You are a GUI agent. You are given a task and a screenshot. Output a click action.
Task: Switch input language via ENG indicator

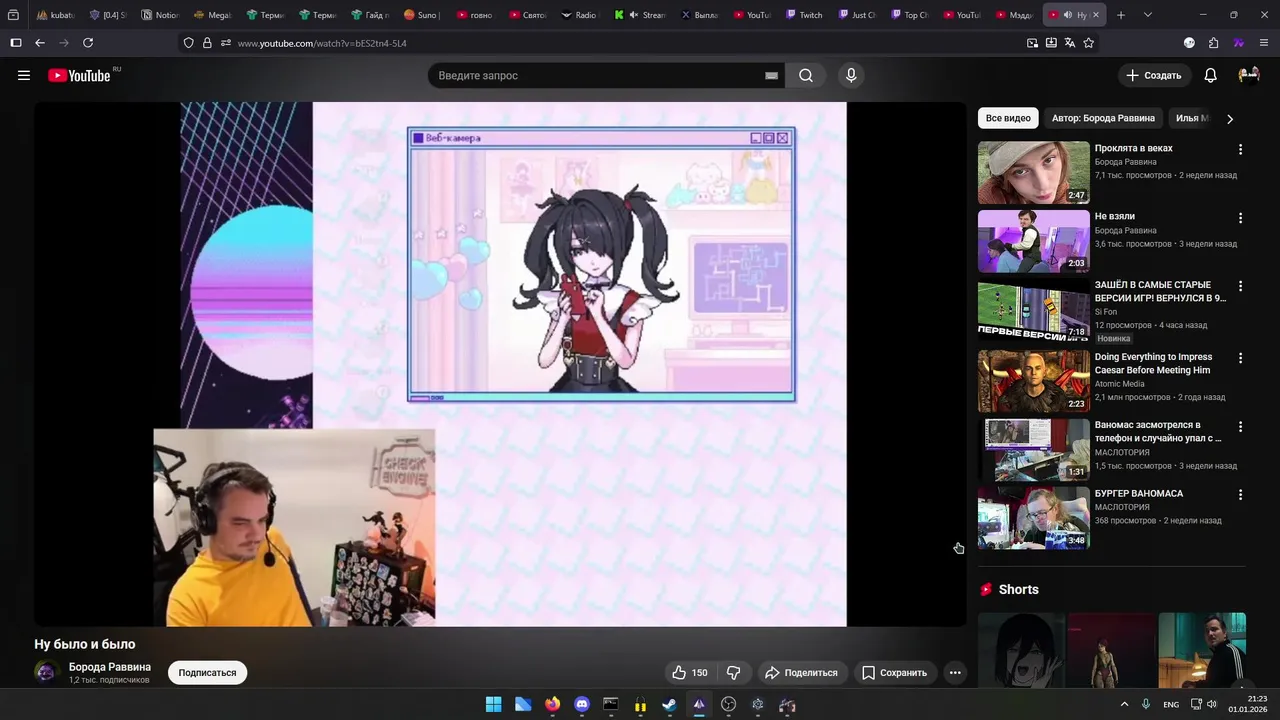[1171, 705]
